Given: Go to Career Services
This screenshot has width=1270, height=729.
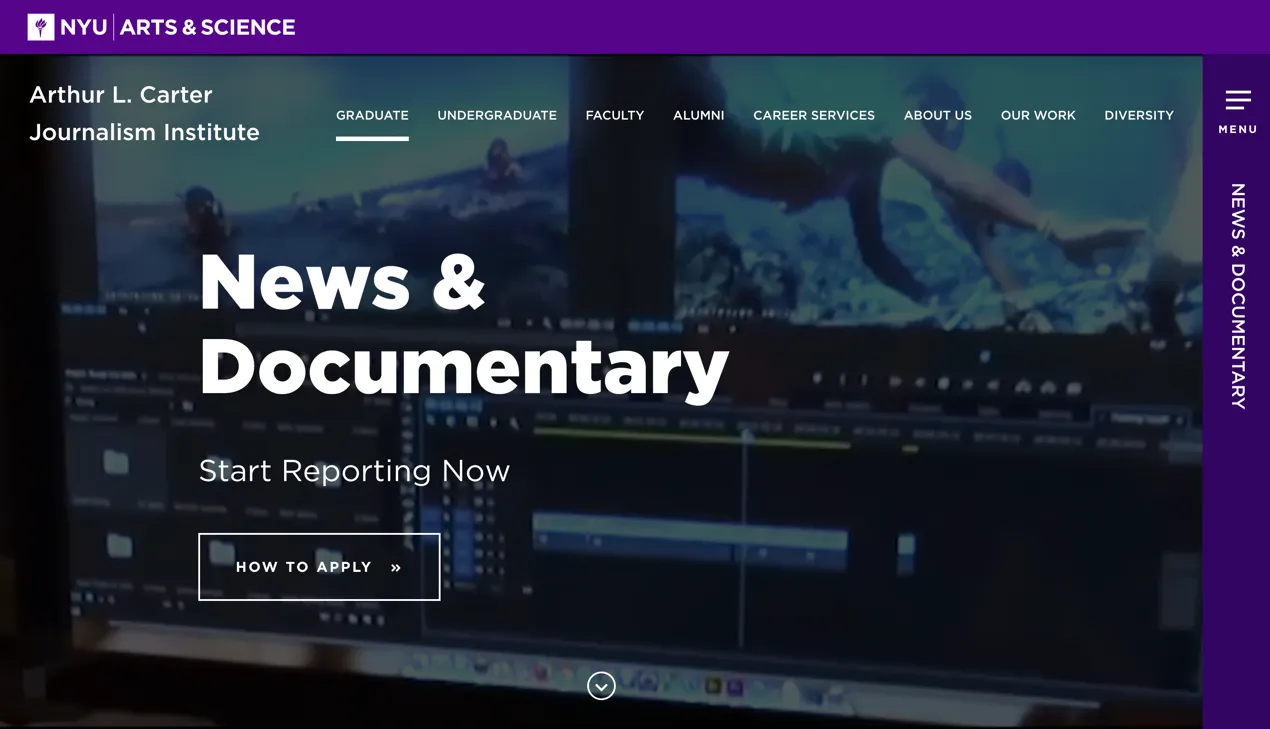Looking at the screenshot, I should pos(813,116).
